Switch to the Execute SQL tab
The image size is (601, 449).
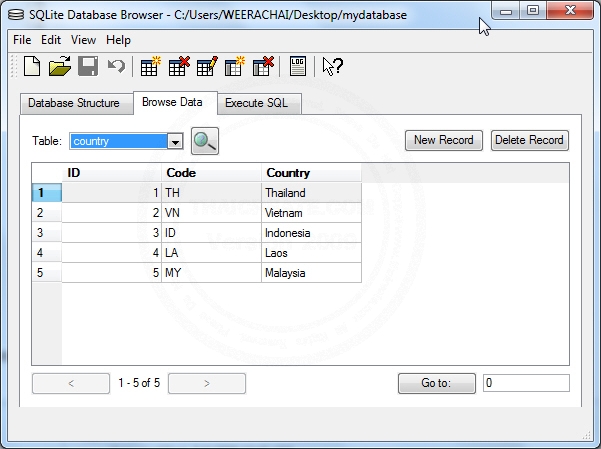[x=256, y=103]
